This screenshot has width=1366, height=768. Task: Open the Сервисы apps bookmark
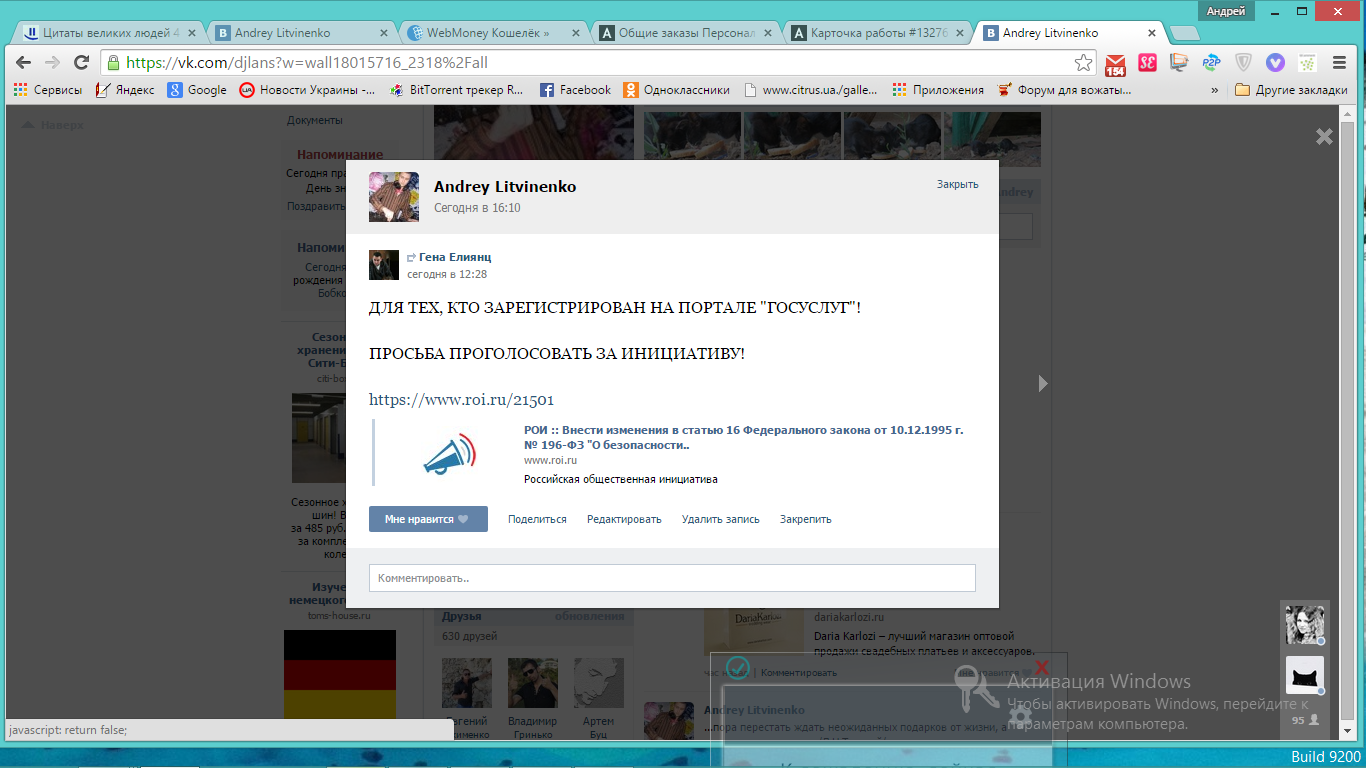[48, 90]
